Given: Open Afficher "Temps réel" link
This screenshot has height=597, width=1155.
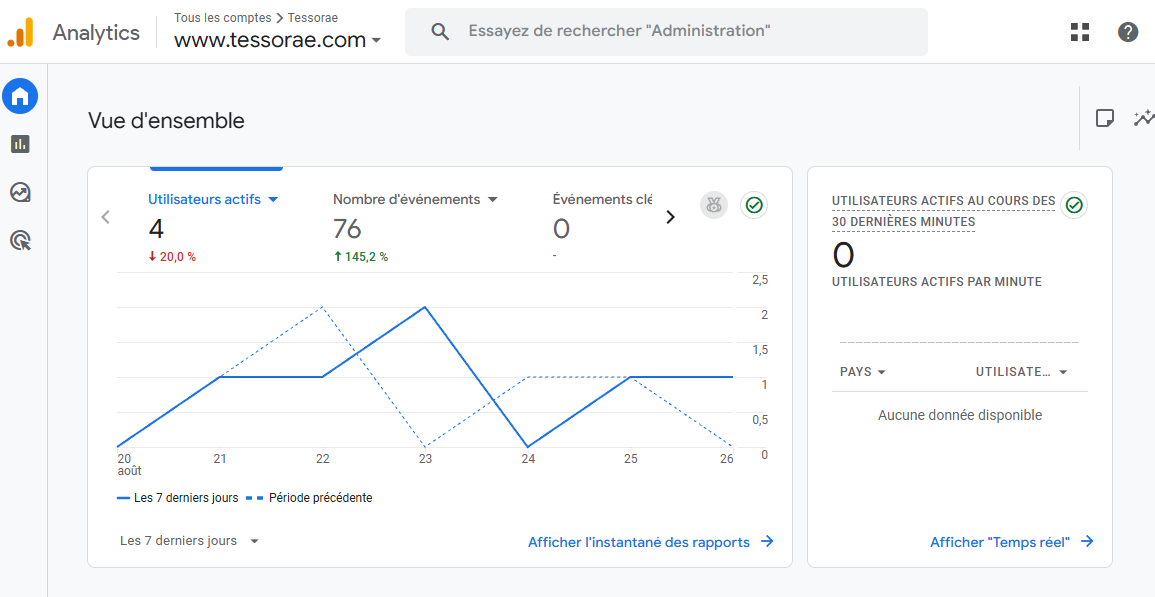Looking at the screenshot, I should (1000, 542).
